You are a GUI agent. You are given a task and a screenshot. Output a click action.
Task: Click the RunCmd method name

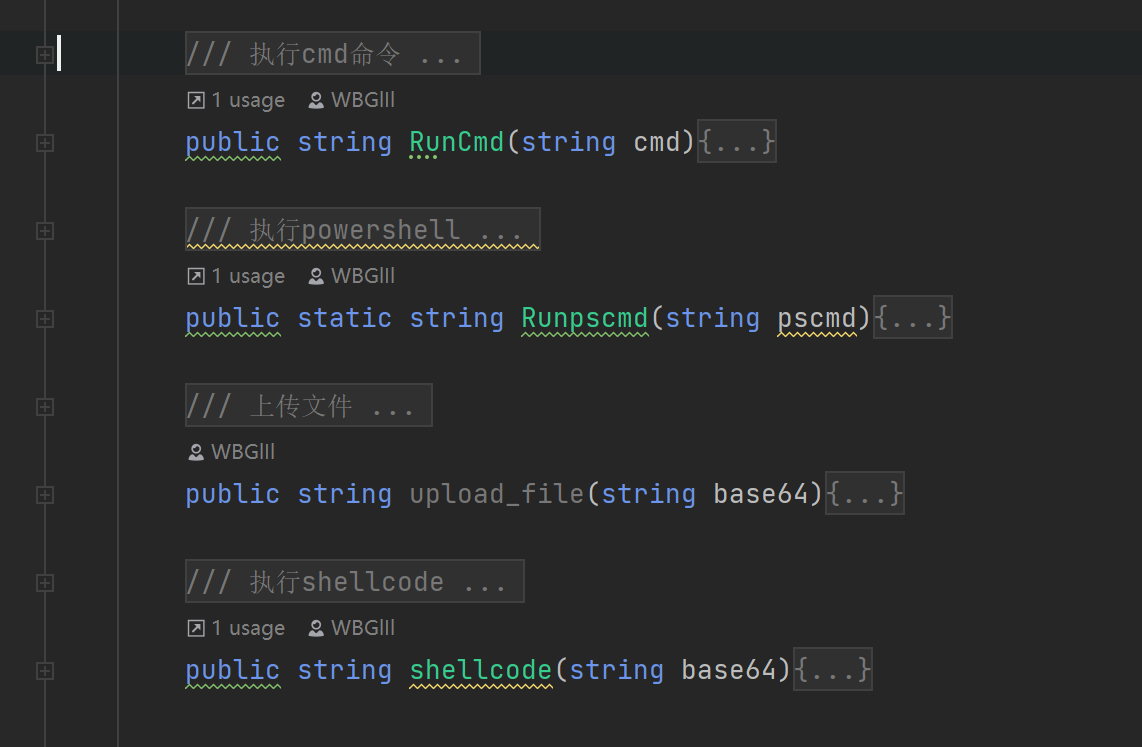click(x=457, y=142)
